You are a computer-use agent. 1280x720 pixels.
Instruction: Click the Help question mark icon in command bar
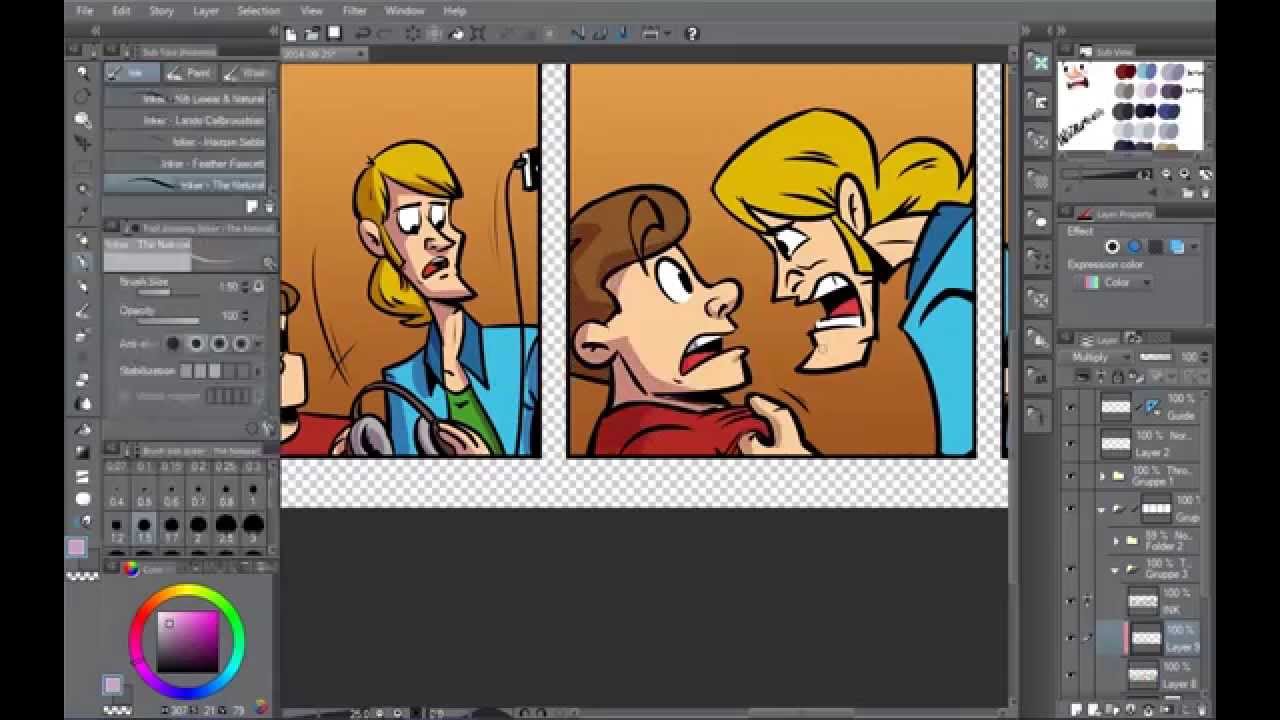691,33
